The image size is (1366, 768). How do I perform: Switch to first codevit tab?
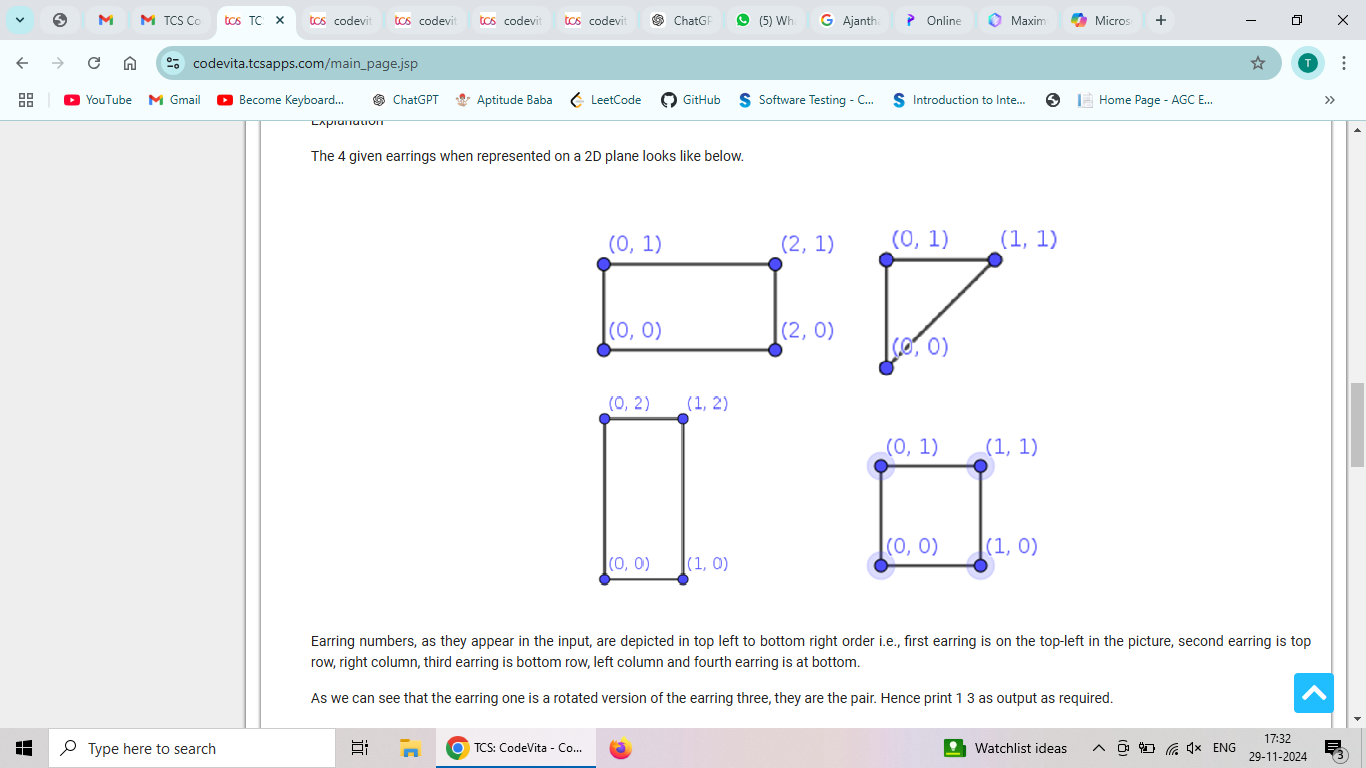341,20
